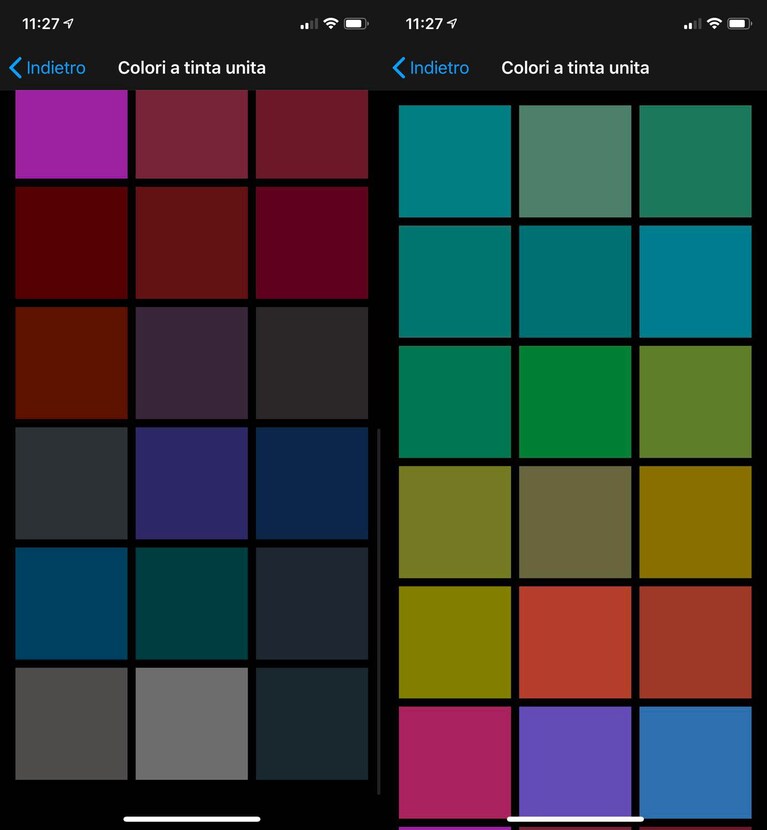This screenshot has height=830, width=767.
Task: Select the olive green swatch right of bright green
Action: click(695, 402)
